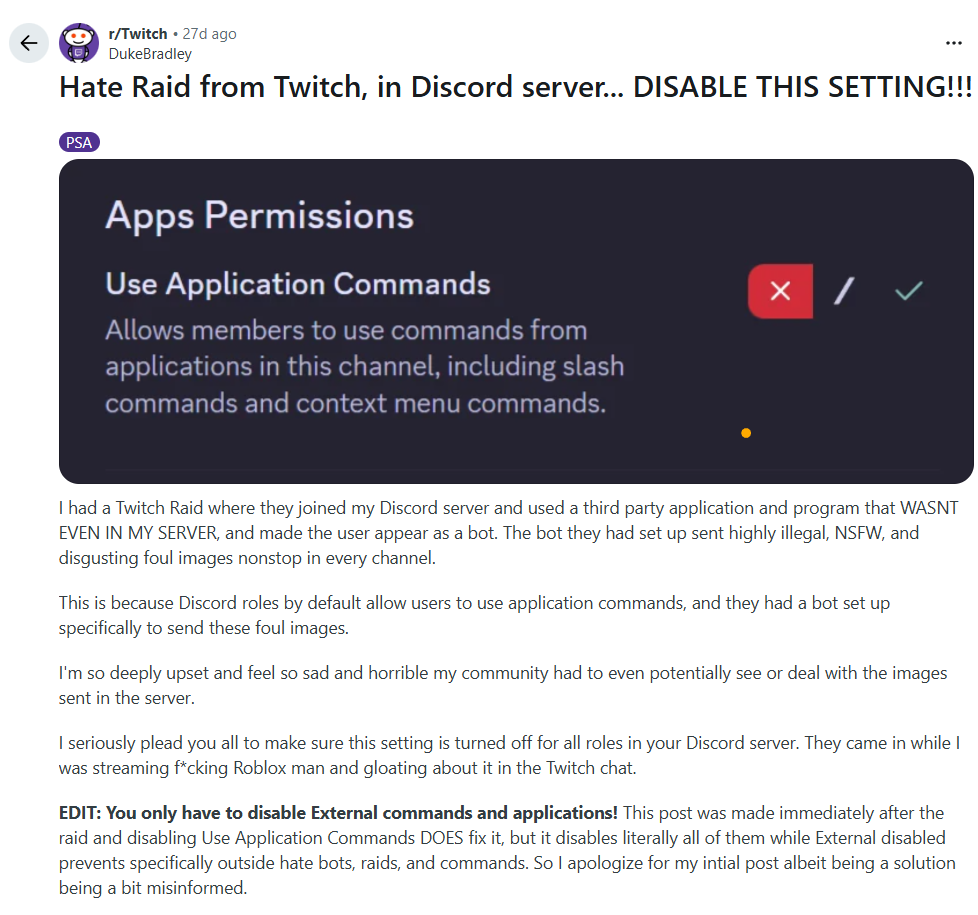Open the r/Twitch community link
This screenshot has height=915, width=978.
[138, 34]
